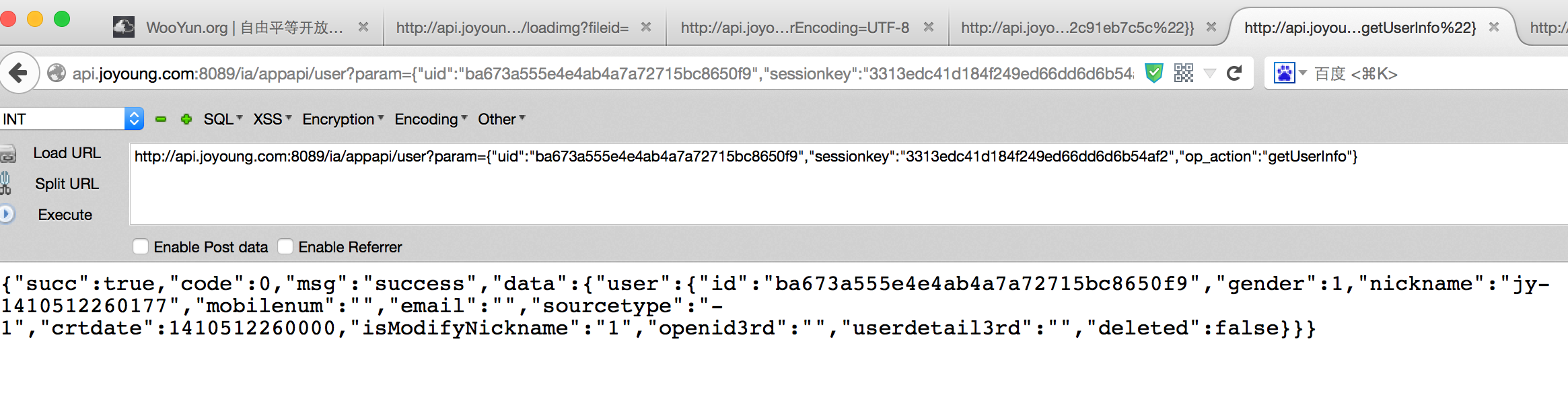Open the QR code icon in address bar
1568x393 pixels.
(x=1183, y=73)
